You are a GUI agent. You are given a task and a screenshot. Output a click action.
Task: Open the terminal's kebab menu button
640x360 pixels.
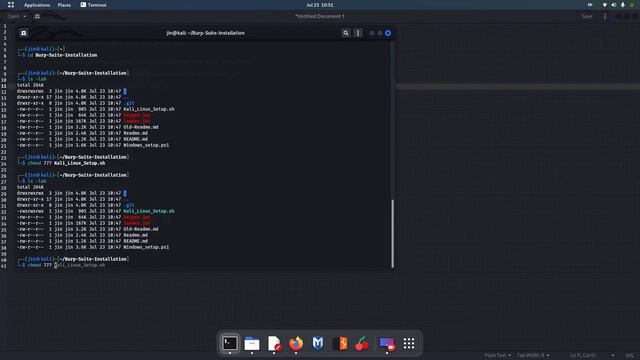coord(358,33)
